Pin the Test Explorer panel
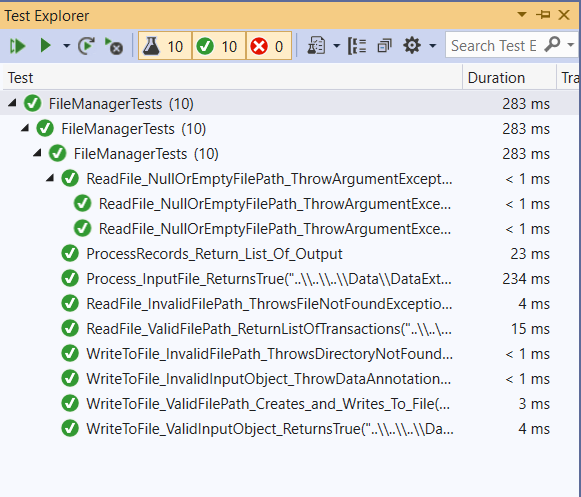The width and height of the screenshot is (581, 497). 543,15
